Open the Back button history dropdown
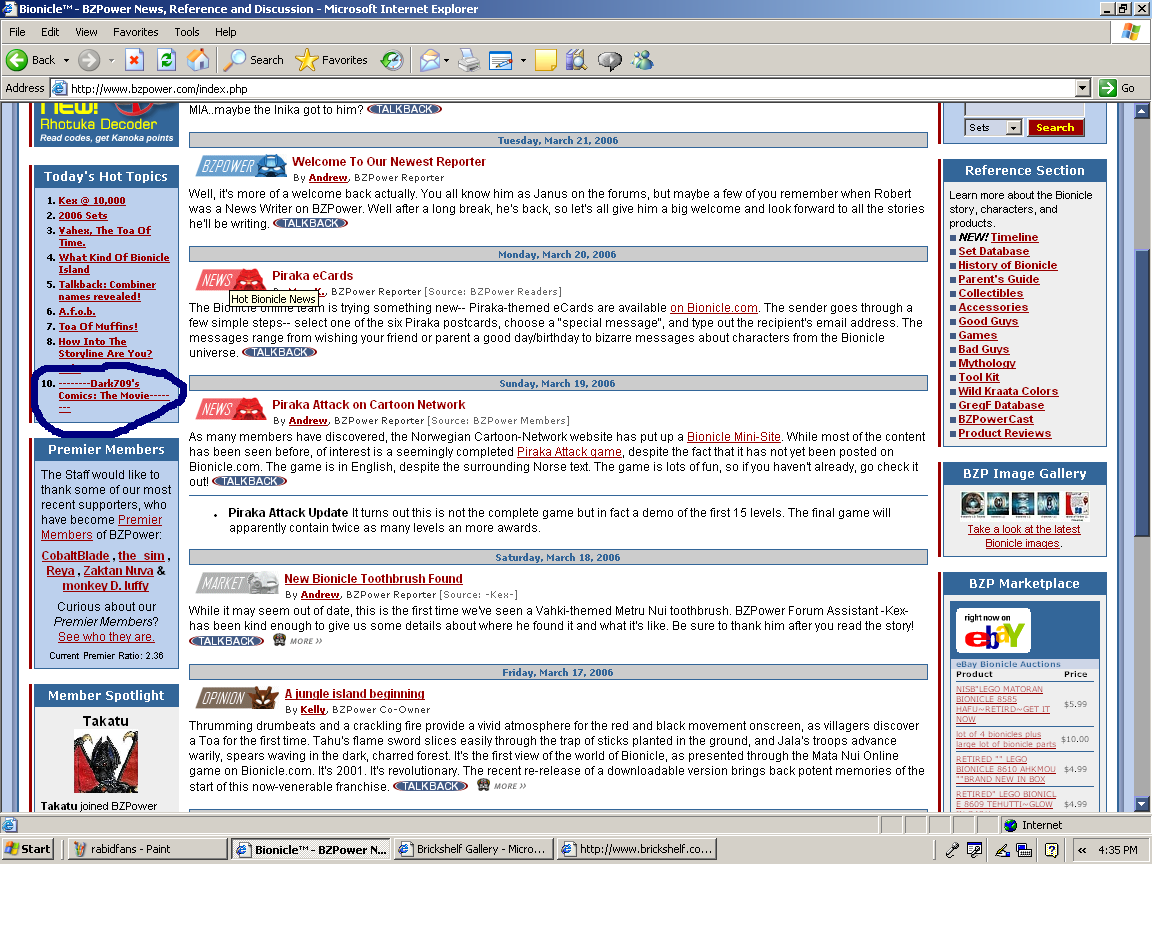 (66, 60)
